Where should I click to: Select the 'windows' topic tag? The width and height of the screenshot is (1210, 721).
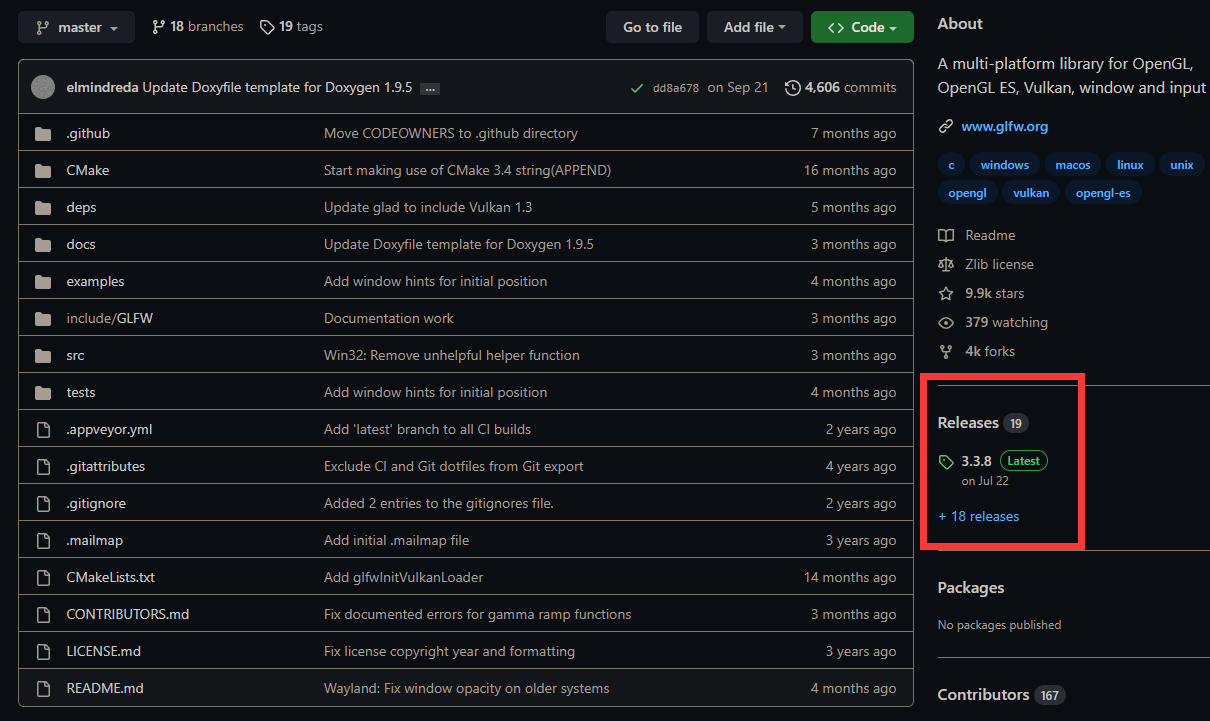click(x=1005, y=165)
